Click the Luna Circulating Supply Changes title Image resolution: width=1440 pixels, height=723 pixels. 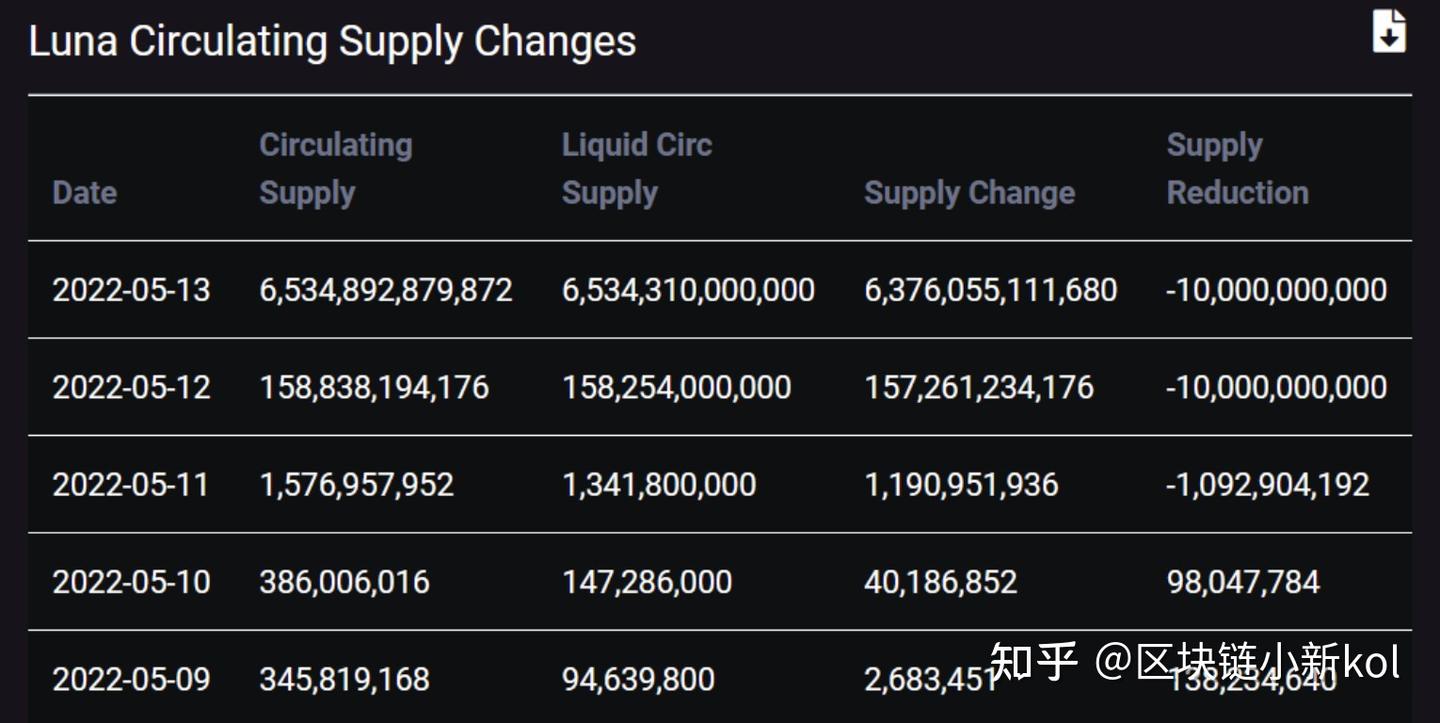[332, 42]
